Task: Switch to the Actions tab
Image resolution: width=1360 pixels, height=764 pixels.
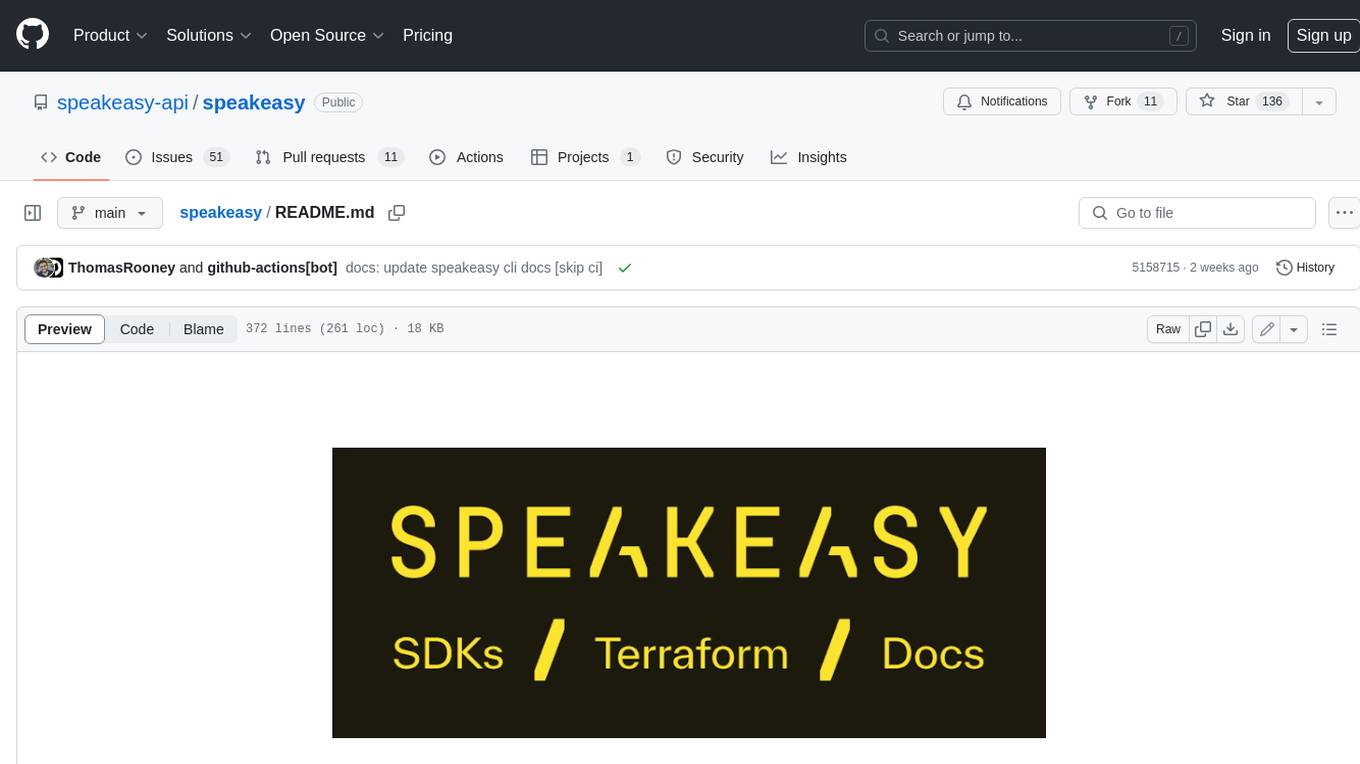Action: (x=466, y=157)
